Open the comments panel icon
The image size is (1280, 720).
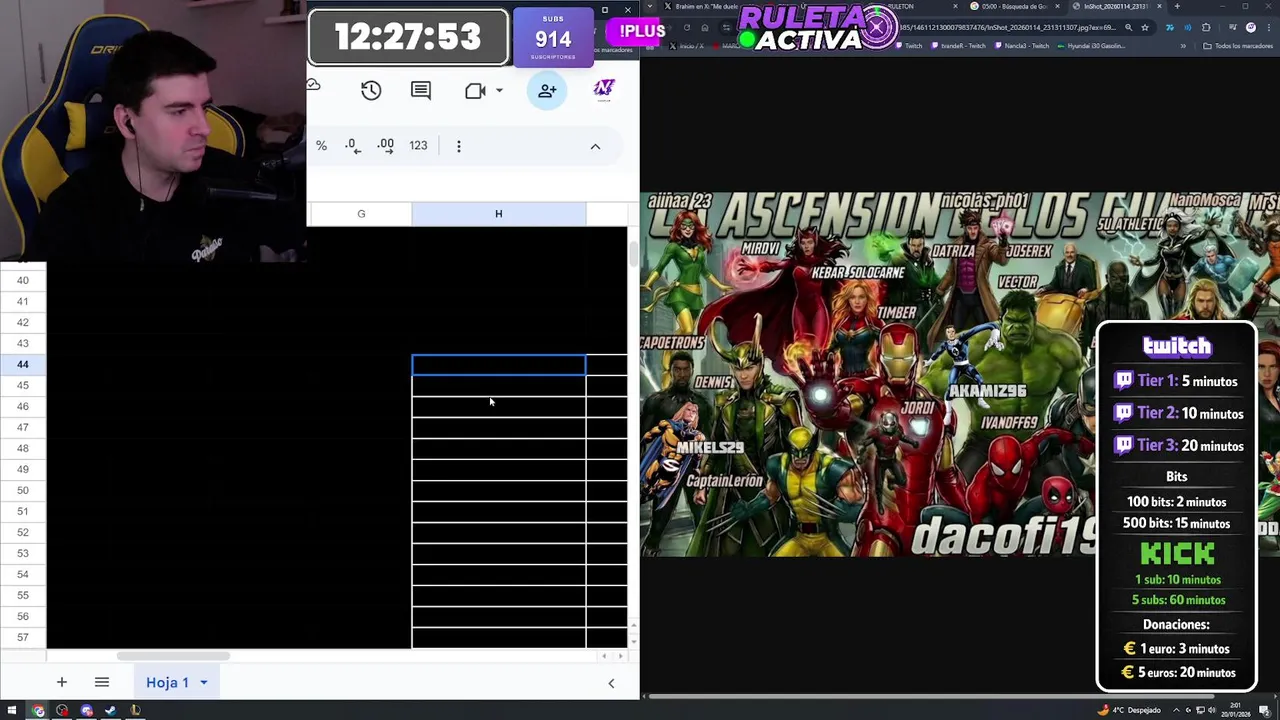pyautogui.click(x=421, y=90)
